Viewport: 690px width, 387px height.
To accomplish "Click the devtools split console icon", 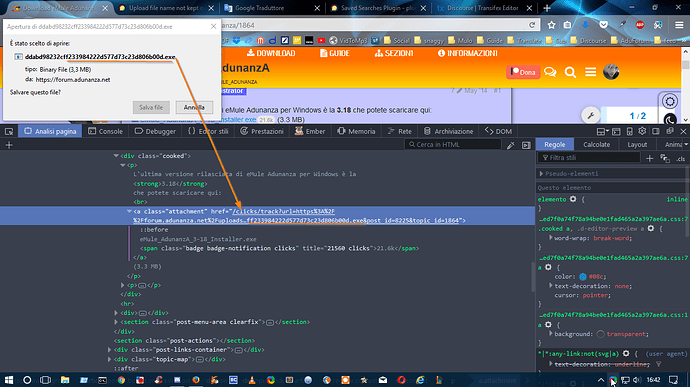I will [616, 131].
